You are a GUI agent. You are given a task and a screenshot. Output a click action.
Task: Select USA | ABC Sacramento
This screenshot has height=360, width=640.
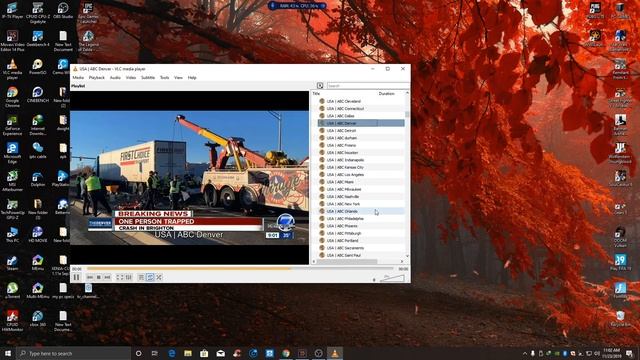point(361,248)
